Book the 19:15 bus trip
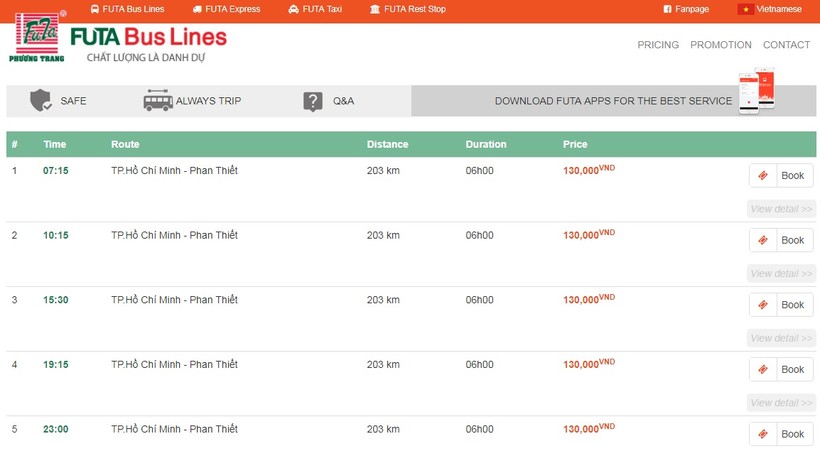This screenshot has height=451, width=820. click(x=781, y=370)
